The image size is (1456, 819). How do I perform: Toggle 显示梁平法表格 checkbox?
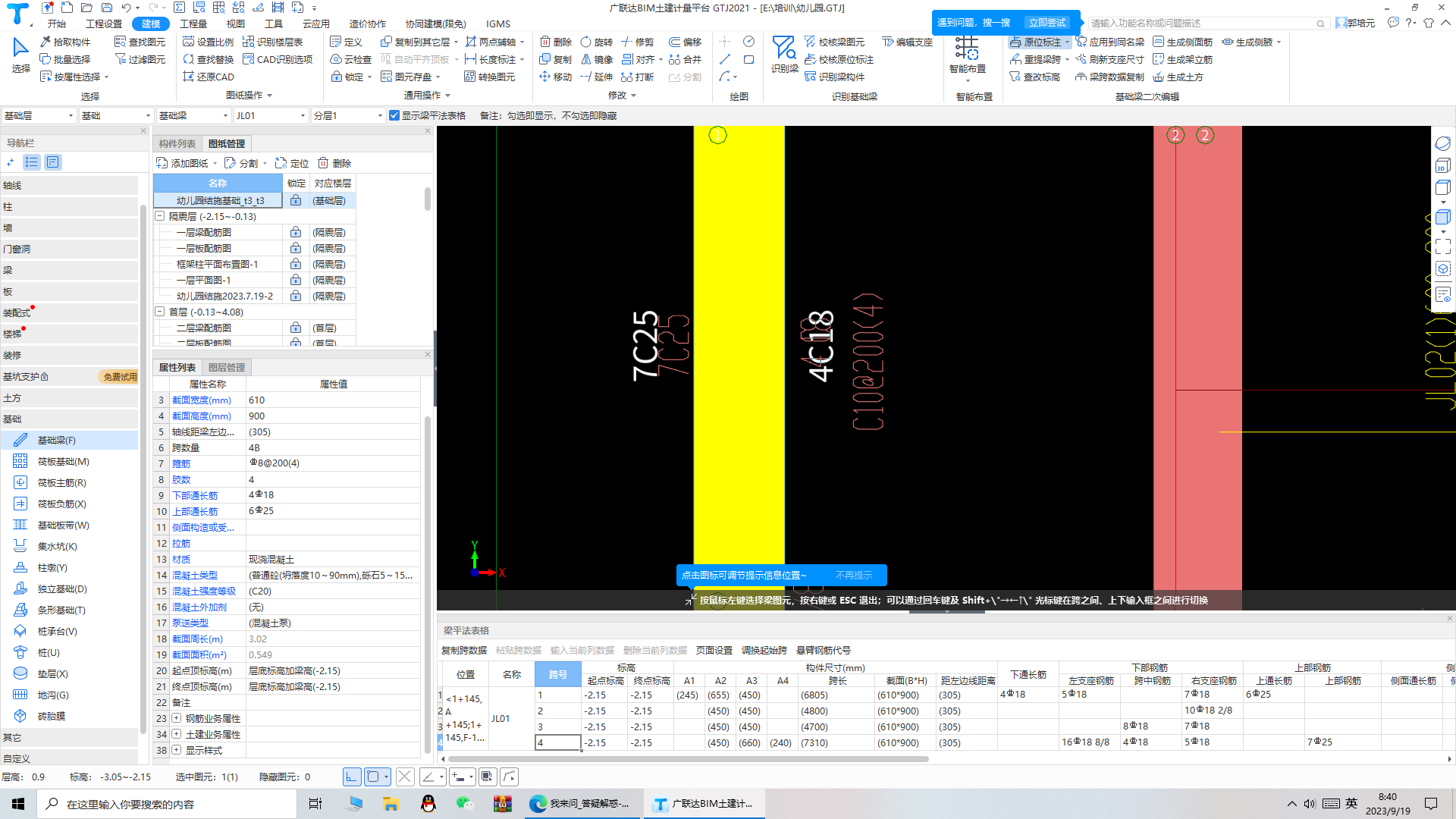(394, 115)
